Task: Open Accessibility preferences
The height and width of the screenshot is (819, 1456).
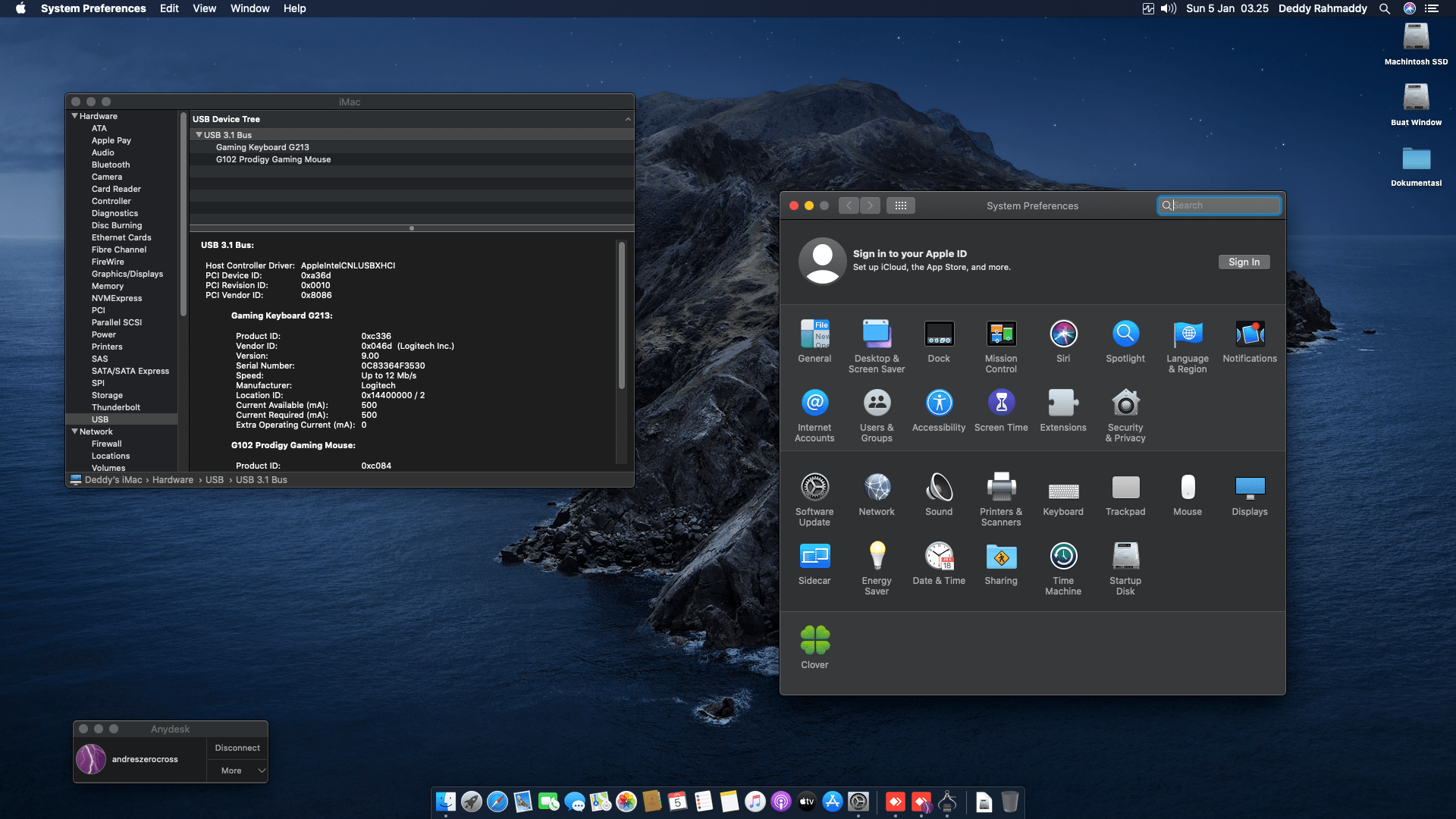Action: pyautogui.click(x=939, y=409)
